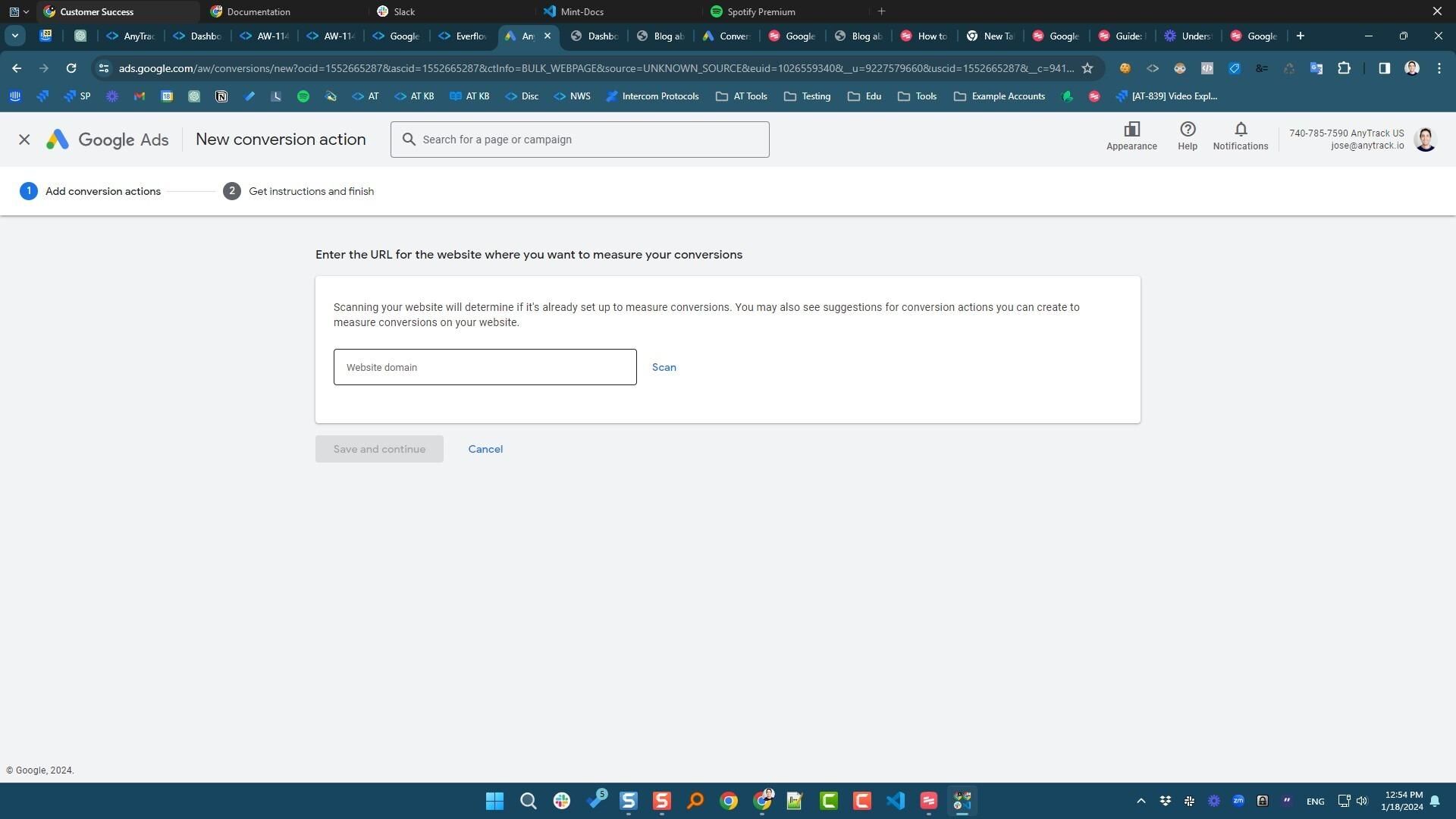Screen dimensions: 1456x819
Task: Open the Help panel
Action: 1187,137
